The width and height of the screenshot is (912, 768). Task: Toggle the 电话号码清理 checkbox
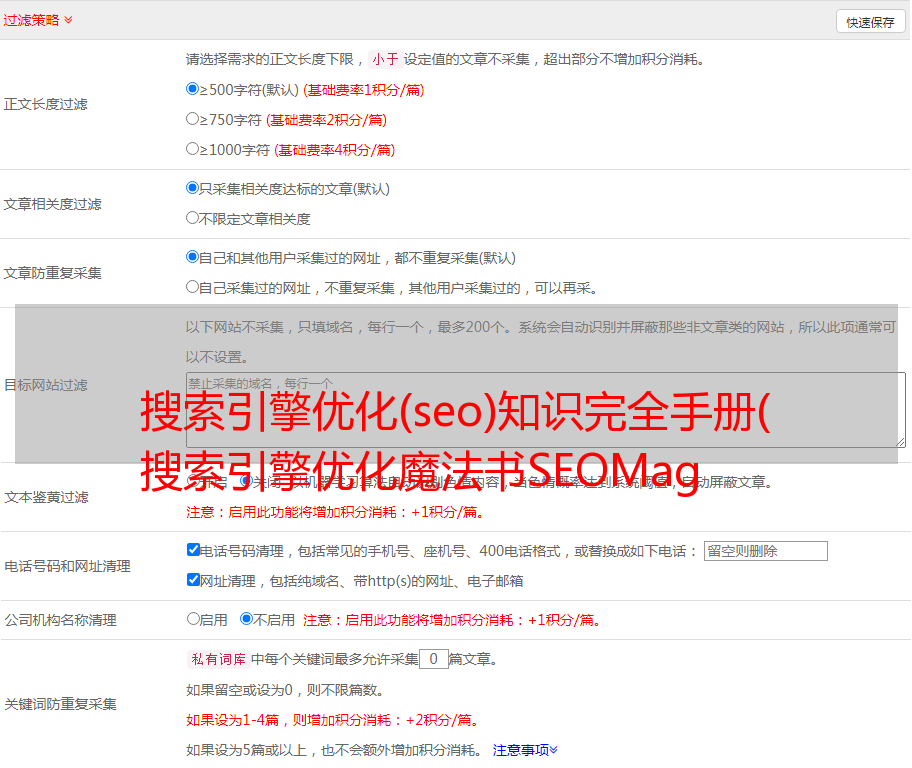pos(193,550)
